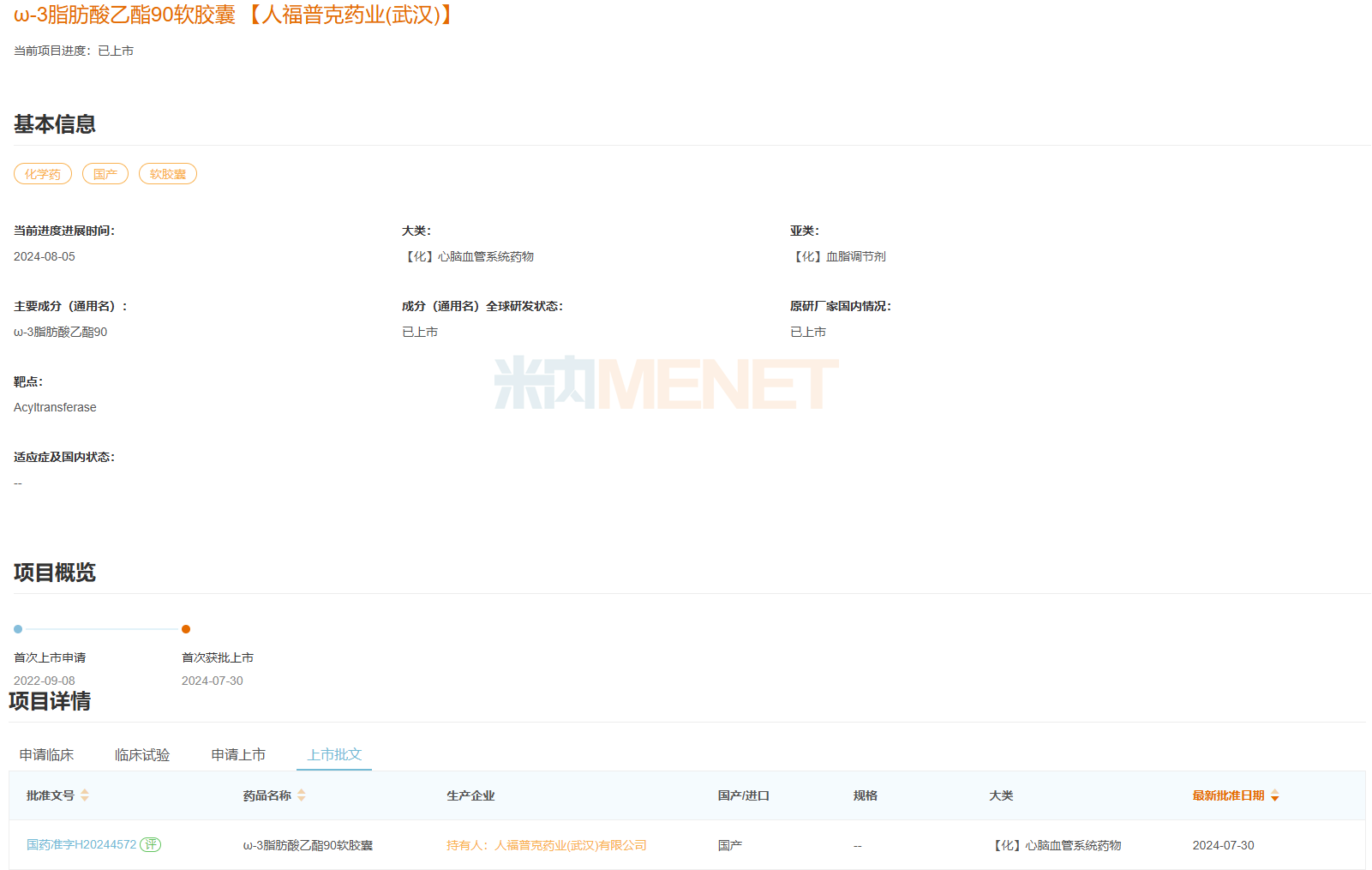Open approval number 国药准字H20244572 link
This screenshot has height=870, width=1372.
[81, 844]
